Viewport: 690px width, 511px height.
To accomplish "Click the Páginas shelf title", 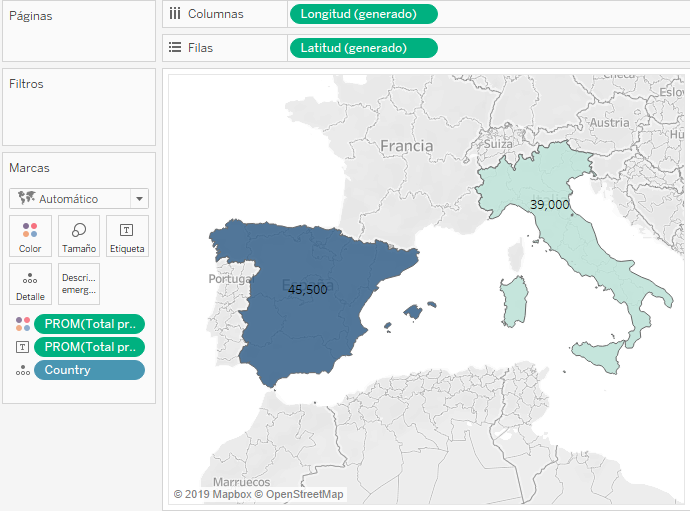I will coord(31,16).
